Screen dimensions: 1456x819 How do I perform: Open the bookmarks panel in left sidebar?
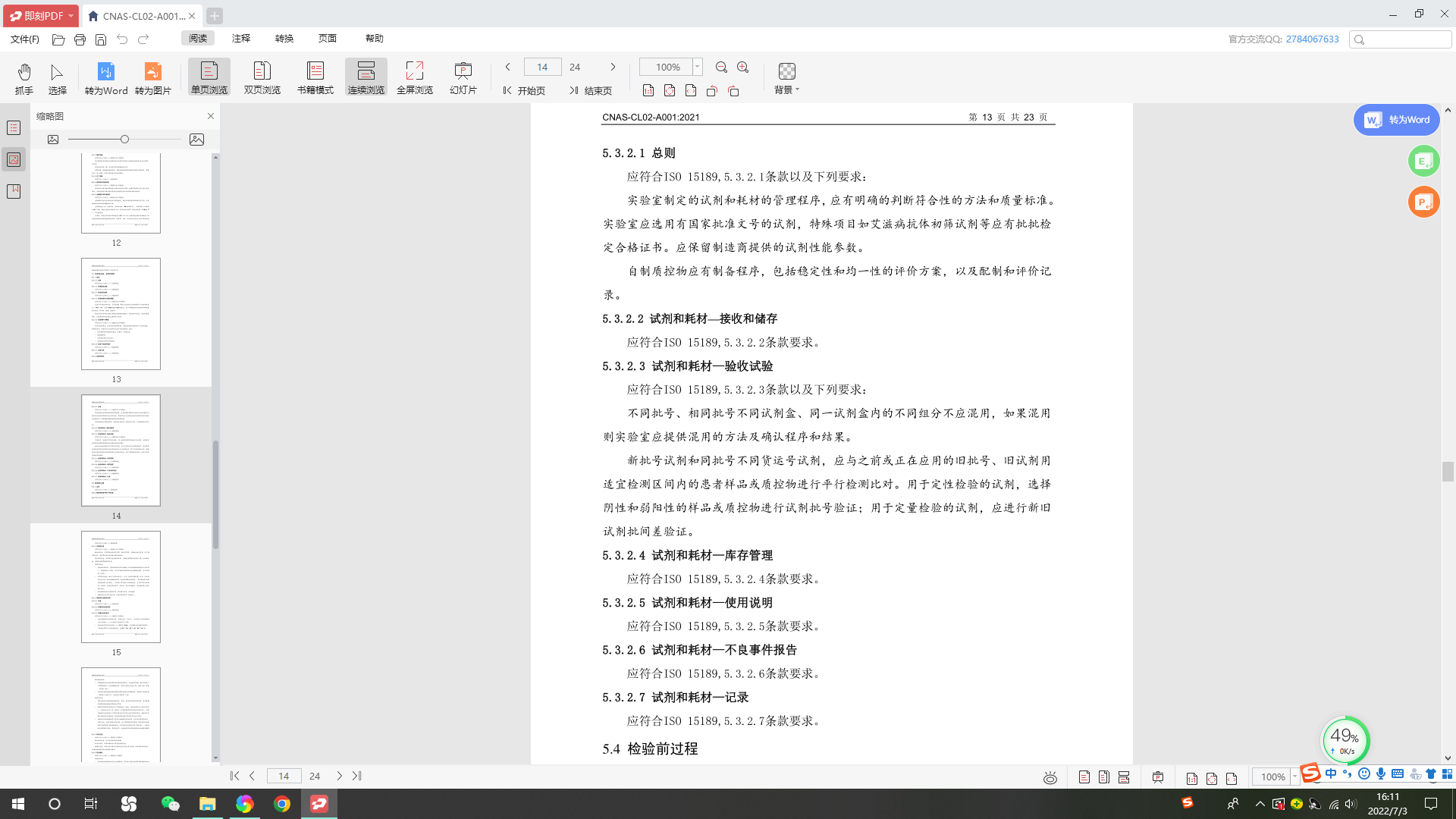tap(14, 191)
